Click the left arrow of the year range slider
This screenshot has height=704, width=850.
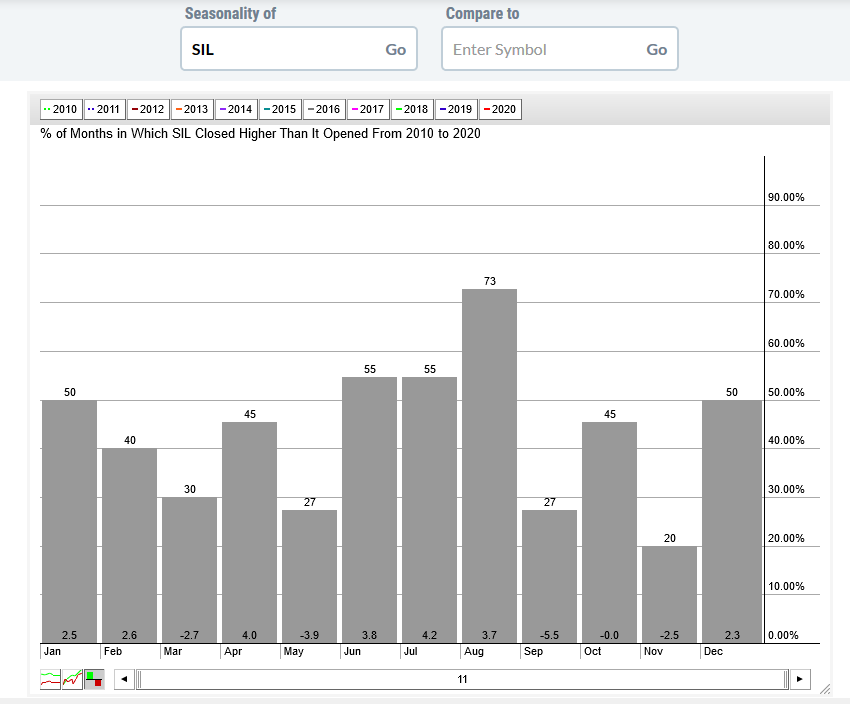124,679
